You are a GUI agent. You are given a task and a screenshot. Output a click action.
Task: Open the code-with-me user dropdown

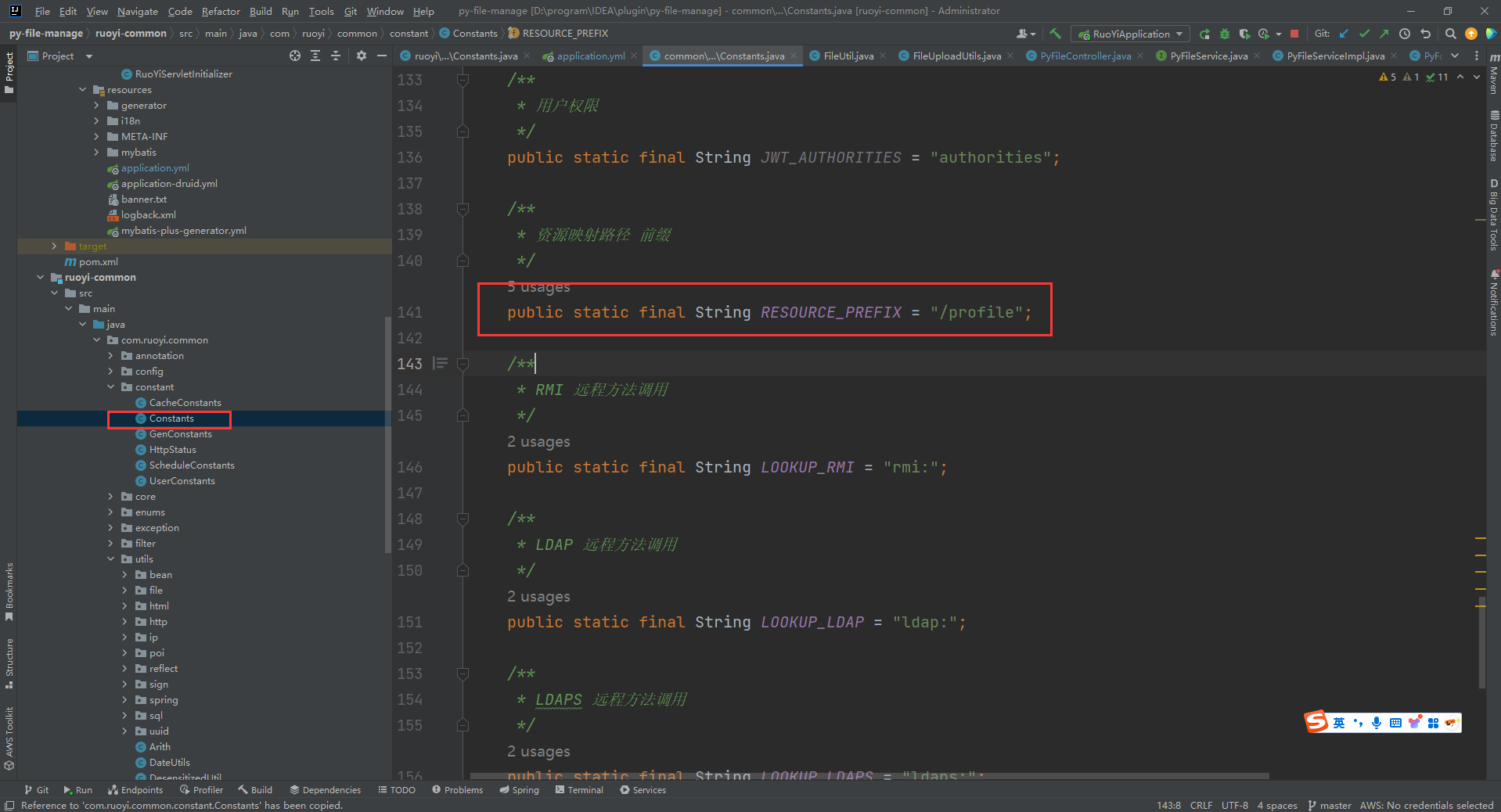tap(1025, 34)
